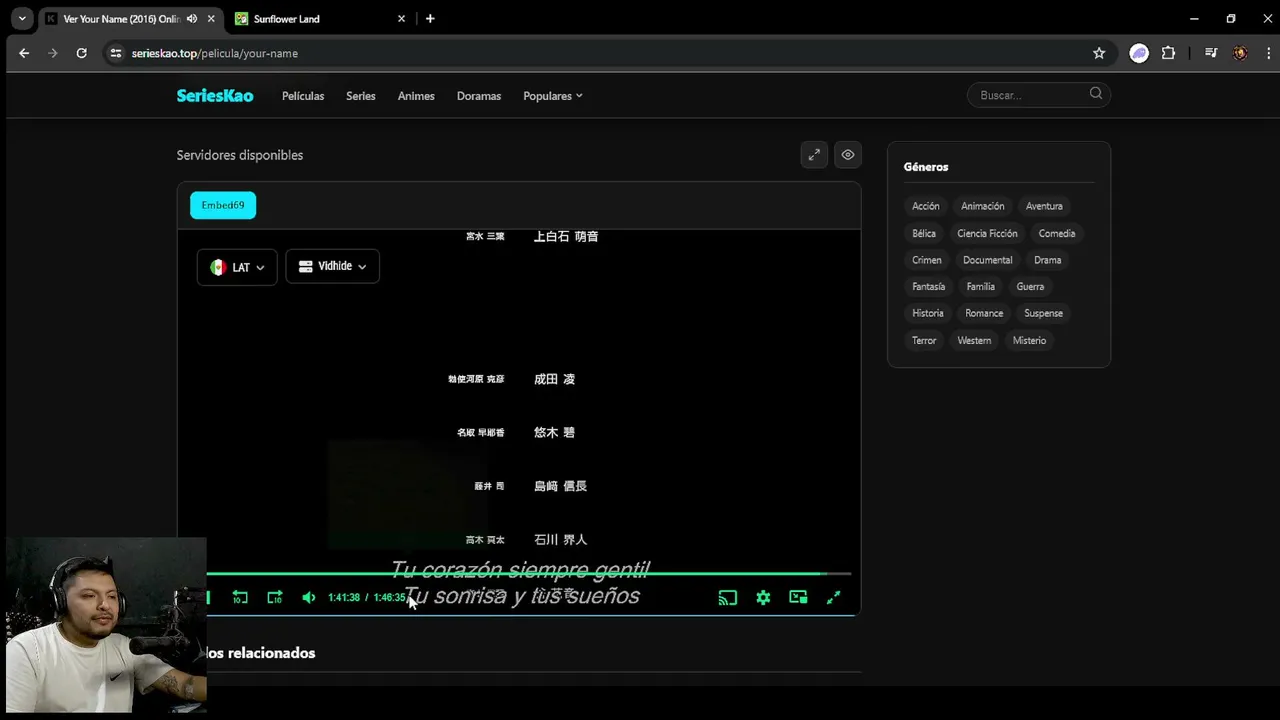
Task: Browse the Misterio genre
Action: [1029, 340]
